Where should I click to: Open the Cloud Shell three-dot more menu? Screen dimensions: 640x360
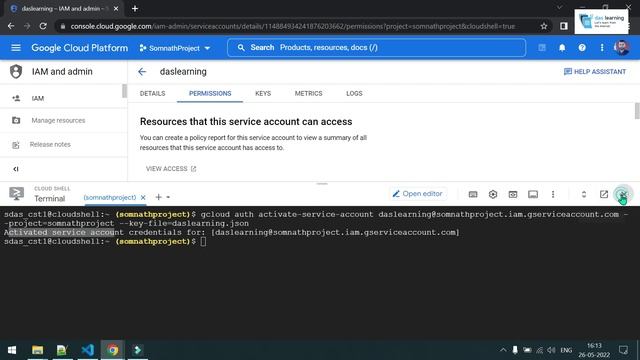(553, 194)
